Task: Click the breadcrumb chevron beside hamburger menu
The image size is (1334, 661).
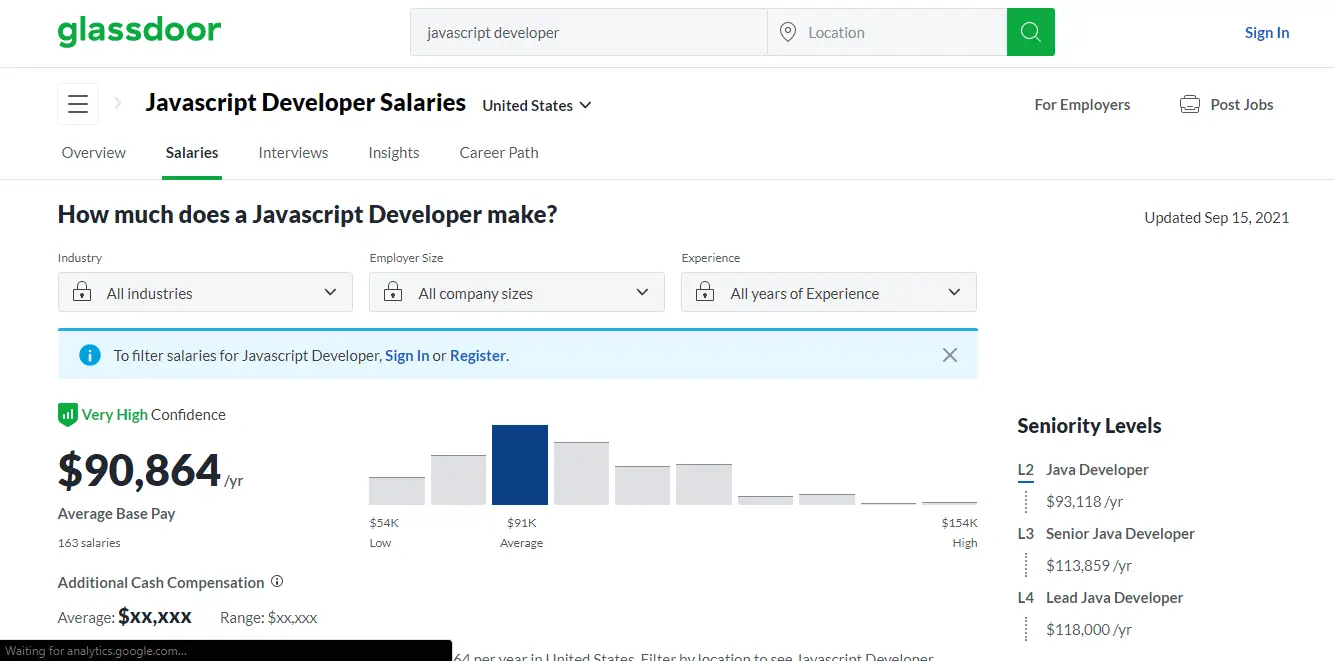Action: [118, 103]
